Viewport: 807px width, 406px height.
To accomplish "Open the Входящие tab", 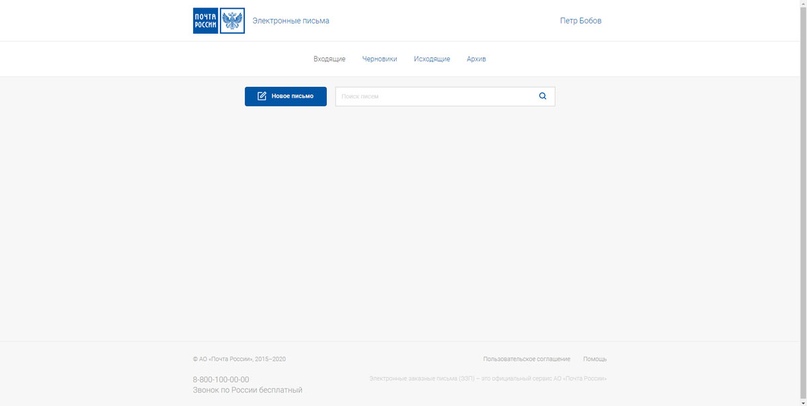I will [329, 59].
